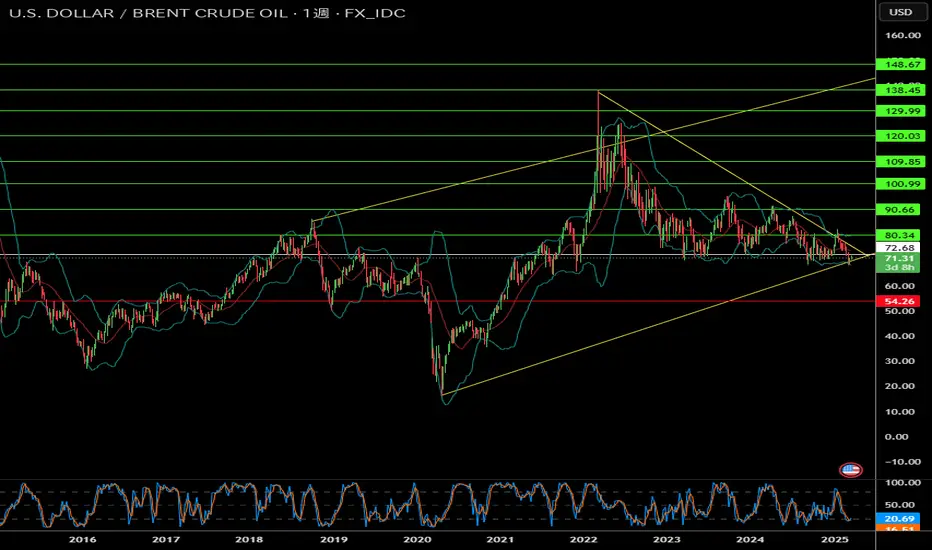Select the white horizontal line near 72.68
This screenshot has height=550, width=932.
point(437,255)
